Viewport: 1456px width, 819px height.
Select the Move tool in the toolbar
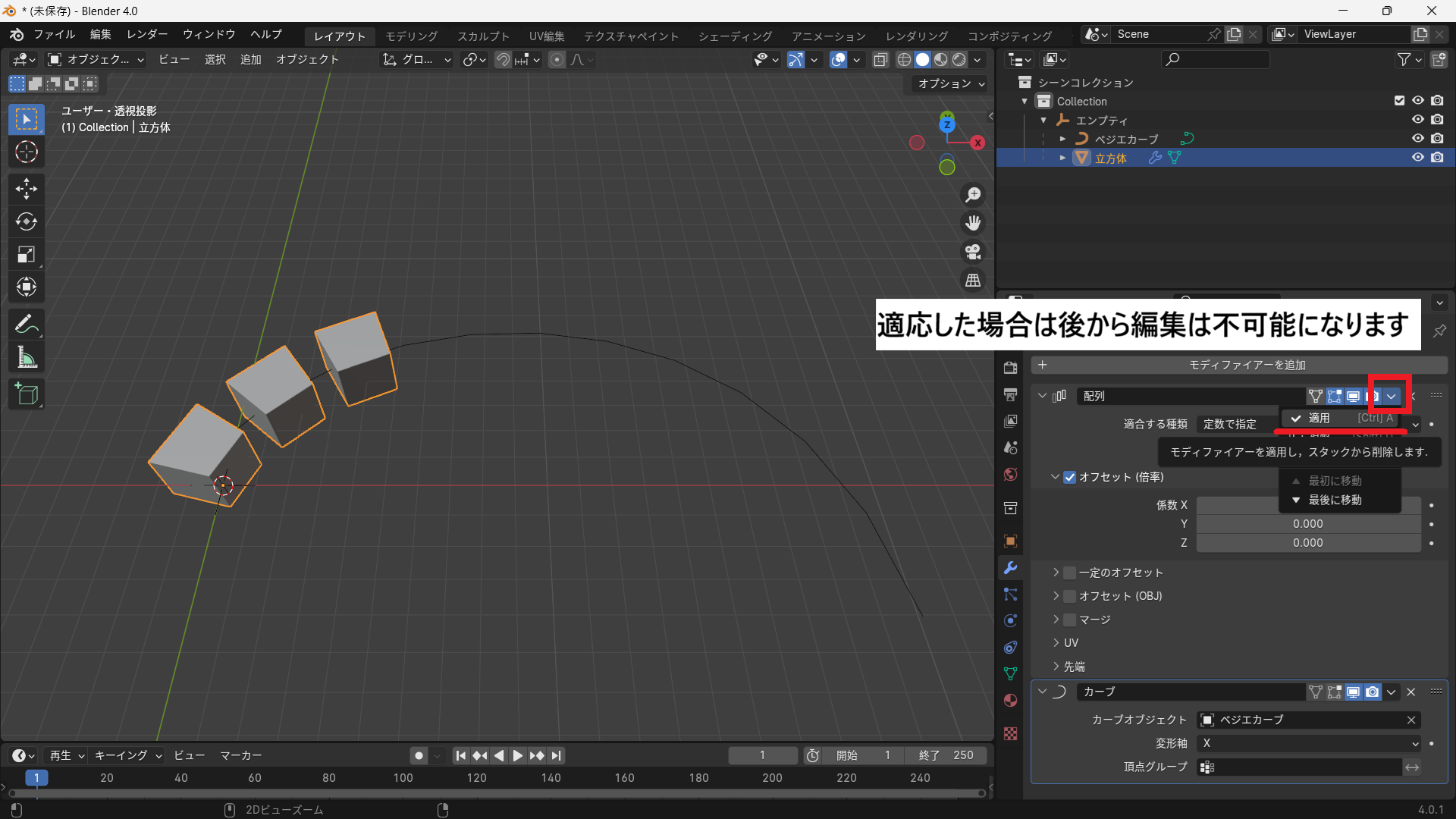pyautogui.click(x=27, y=188)
